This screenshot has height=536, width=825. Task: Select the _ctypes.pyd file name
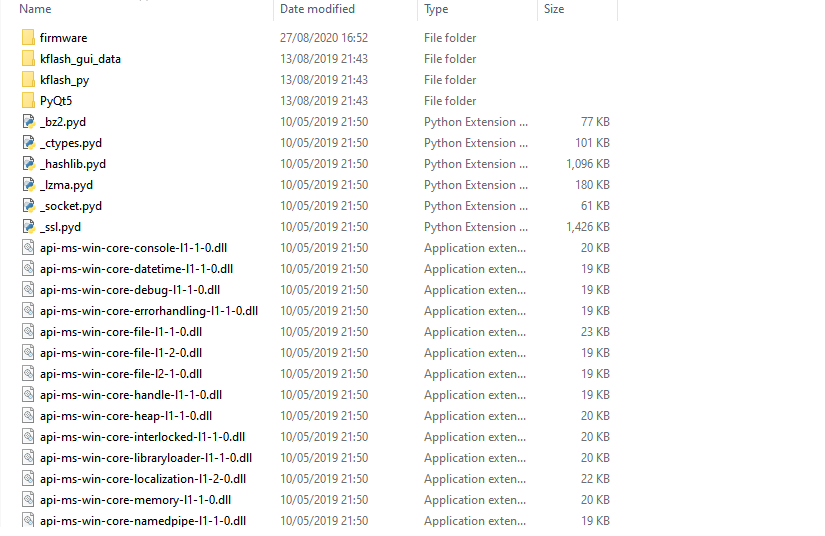(71, 143)
